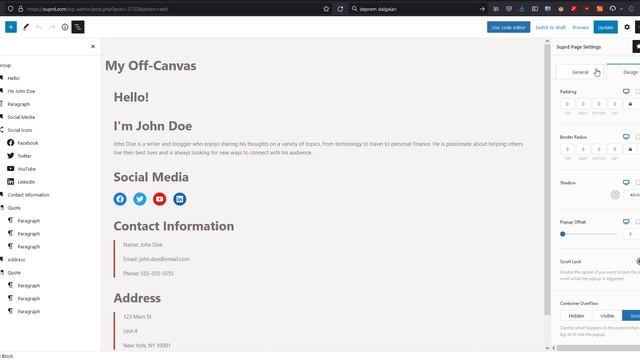Click the Update button
This screenshot has height=360, width=640.
(x=605, y=27)
